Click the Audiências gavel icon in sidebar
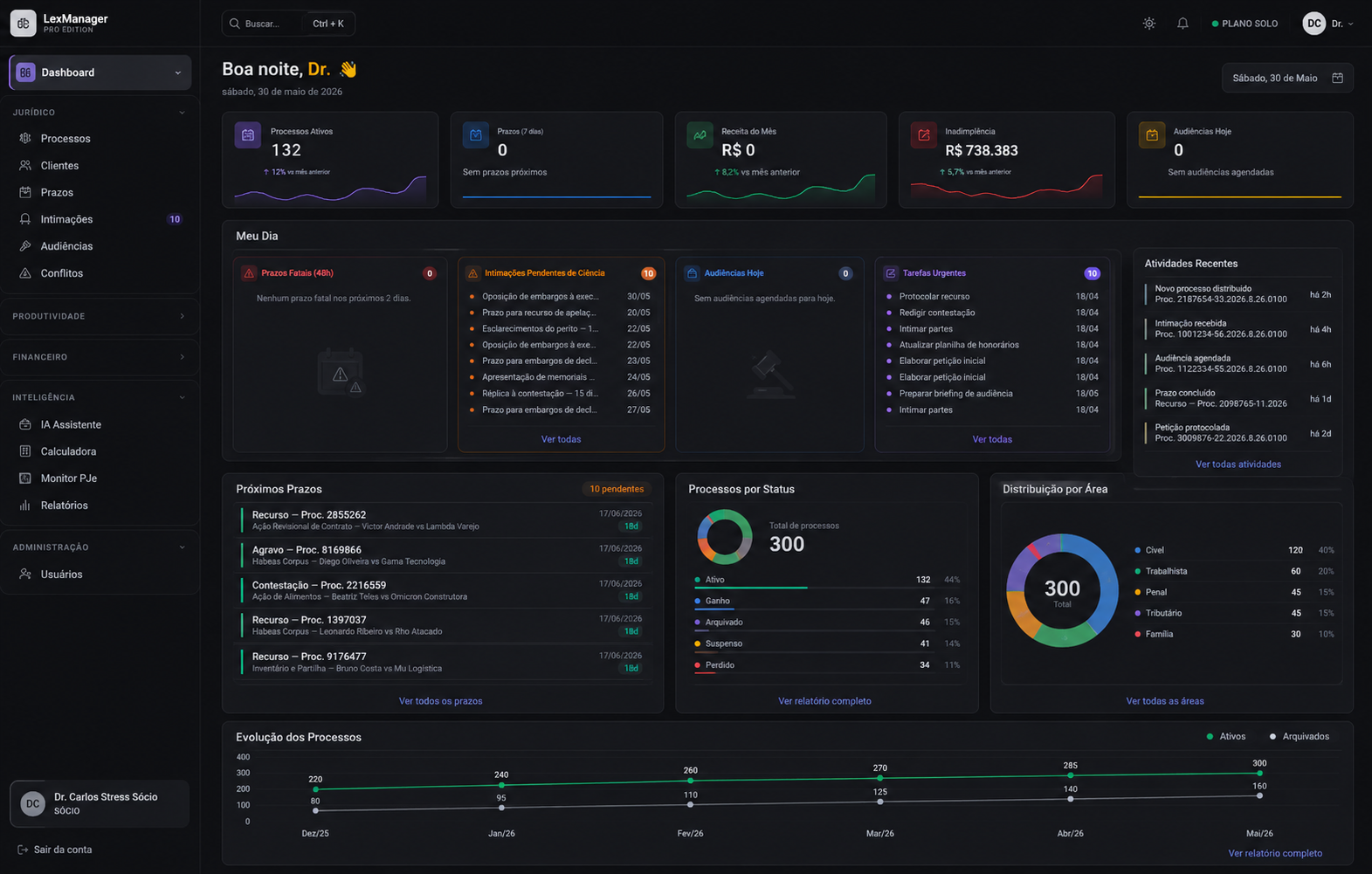The height and width of the screenshot is (874, 1372). pos(25,246)
